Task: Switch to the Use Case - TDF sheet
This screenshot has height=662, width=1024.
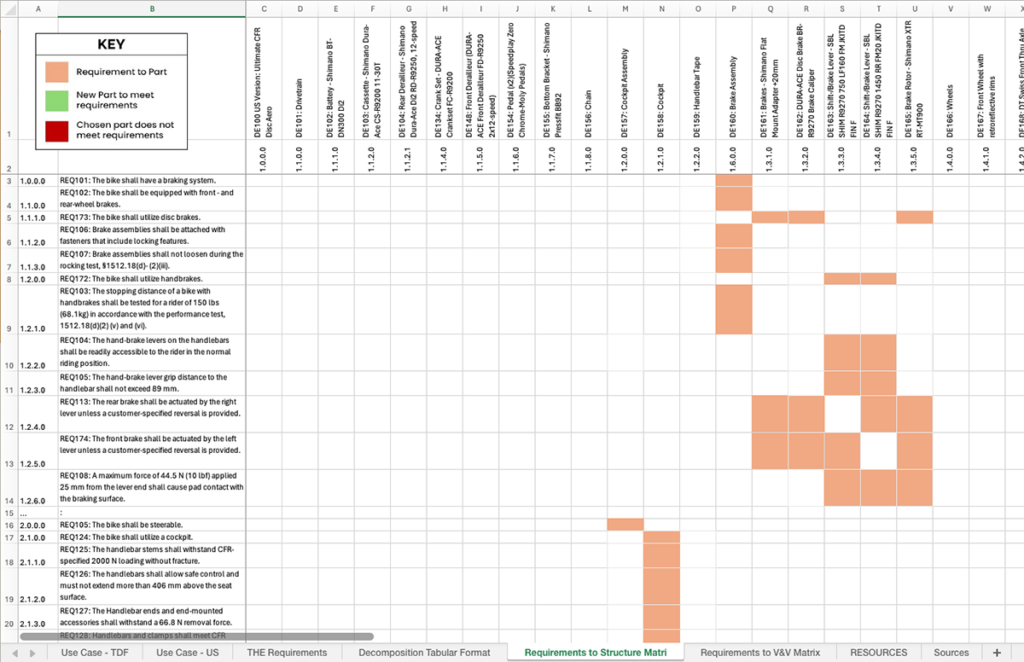Action: pyautogui.click(x=95, y=652)
